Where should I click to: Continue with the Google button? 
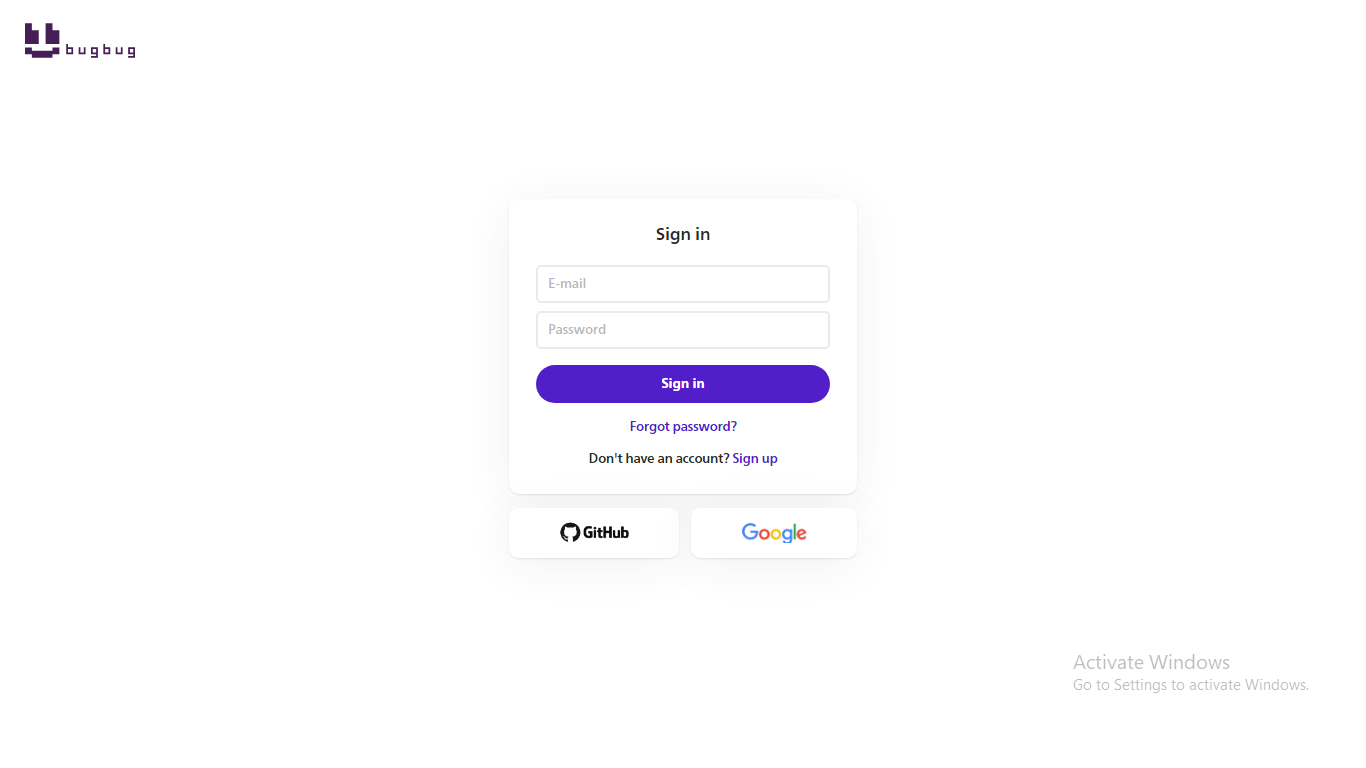[x=774, y=533]
